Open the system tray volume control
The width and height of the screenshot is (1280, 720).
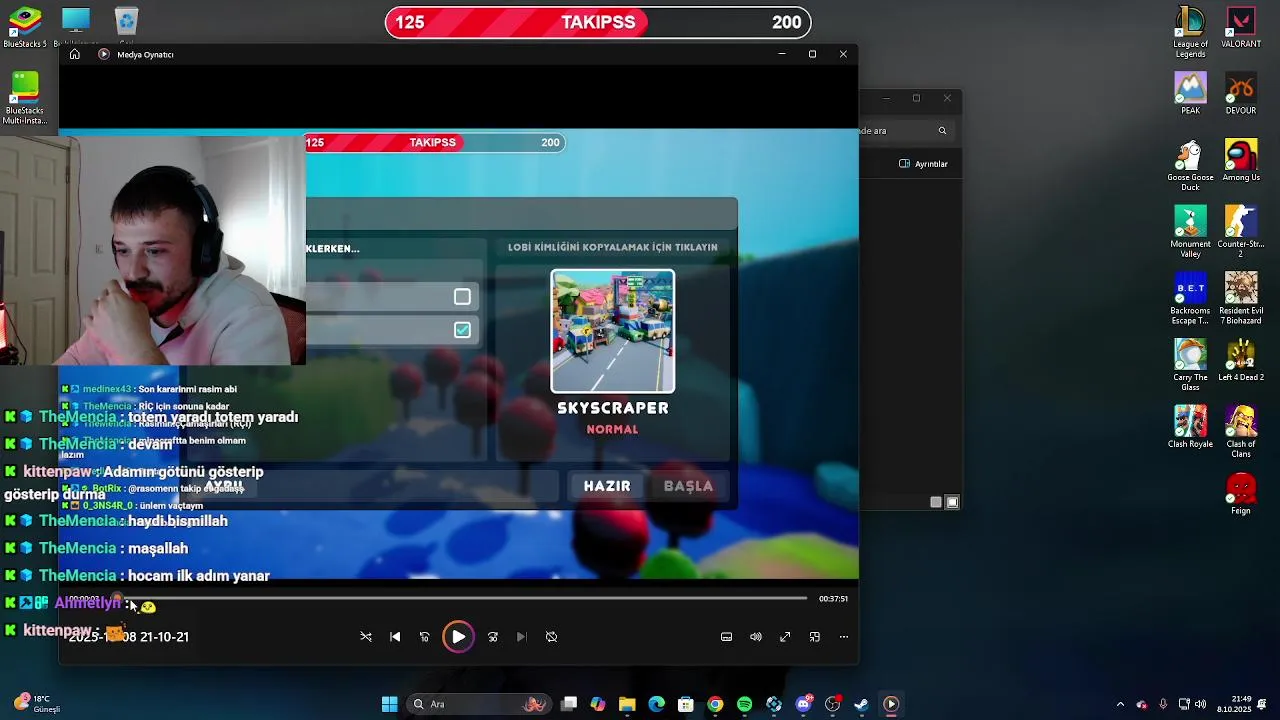tap(1200, 704)
